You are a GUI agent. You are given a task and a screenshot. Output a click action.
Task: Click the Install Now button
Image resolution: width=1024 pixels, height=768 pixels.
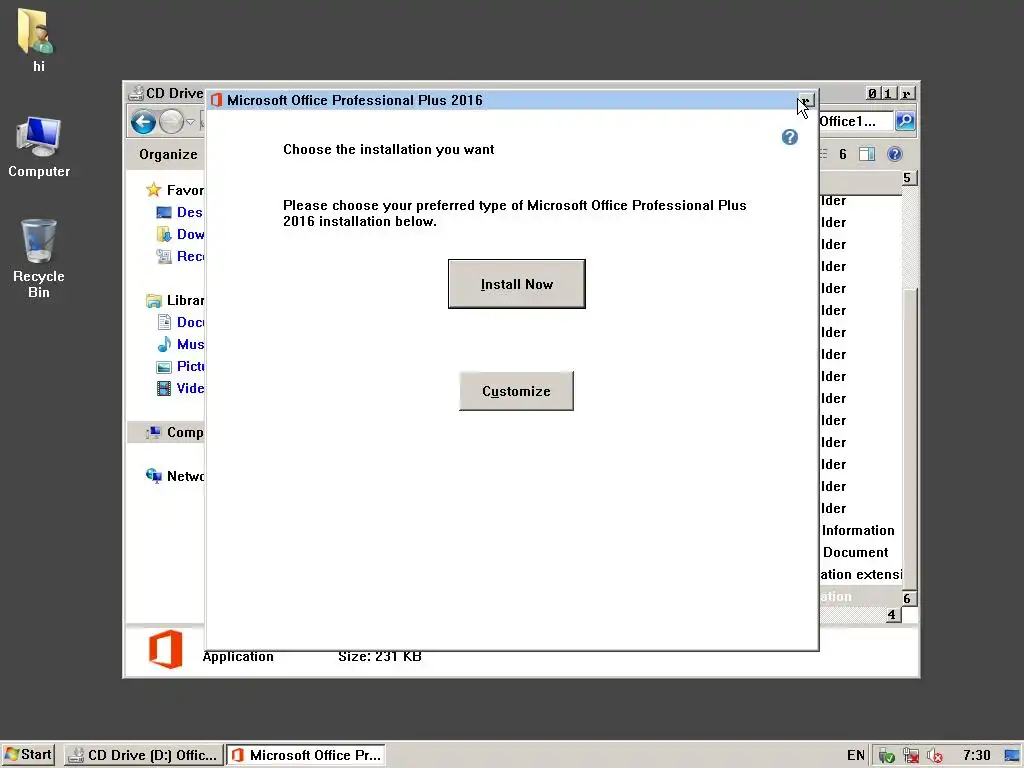click(x=517, y=284)
